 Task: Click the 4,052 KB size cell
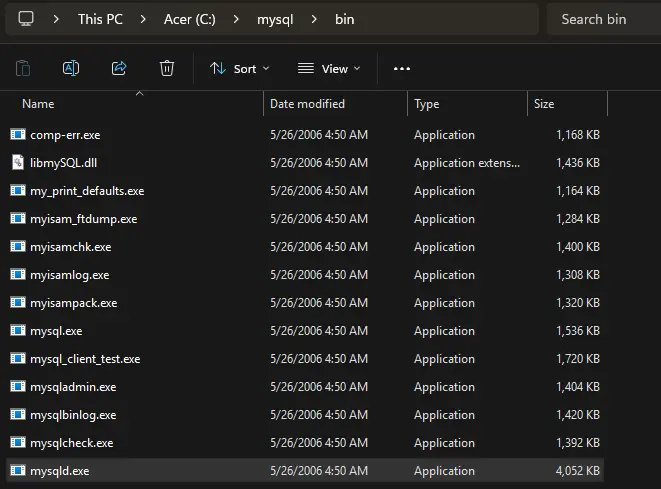[x=578, y=470]
